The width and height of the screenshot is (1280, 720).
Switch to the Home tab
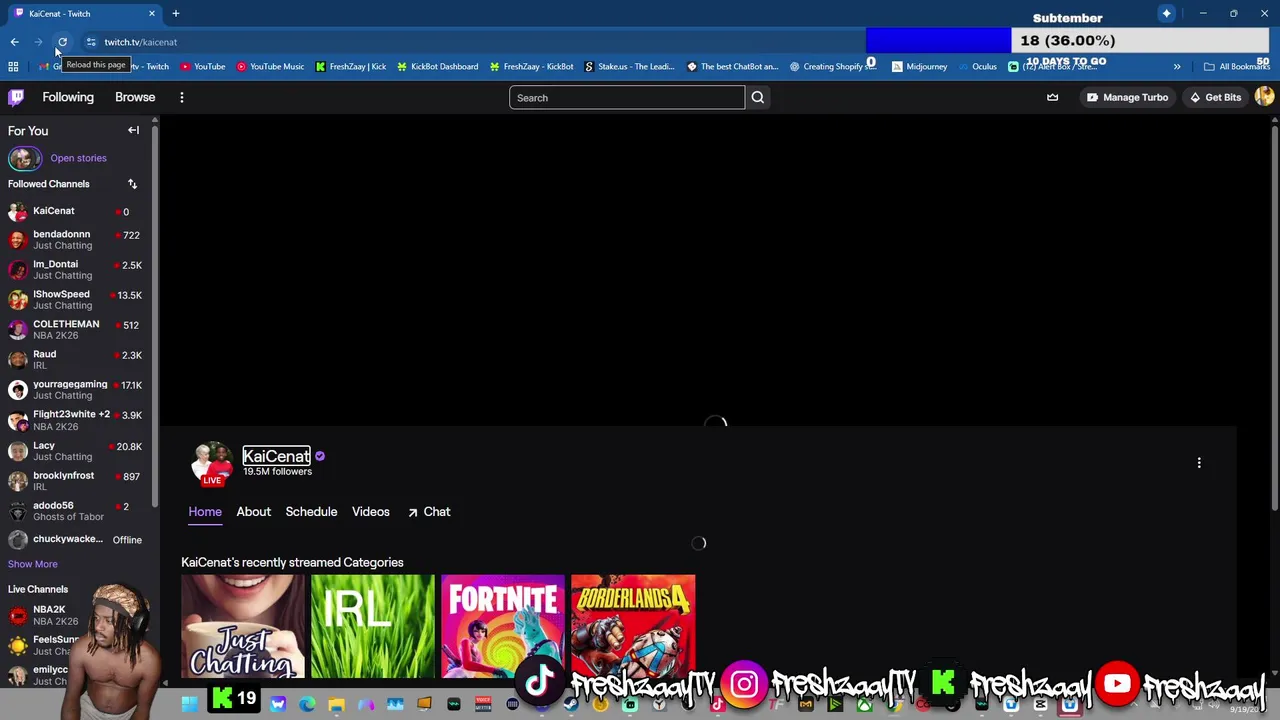205,512
